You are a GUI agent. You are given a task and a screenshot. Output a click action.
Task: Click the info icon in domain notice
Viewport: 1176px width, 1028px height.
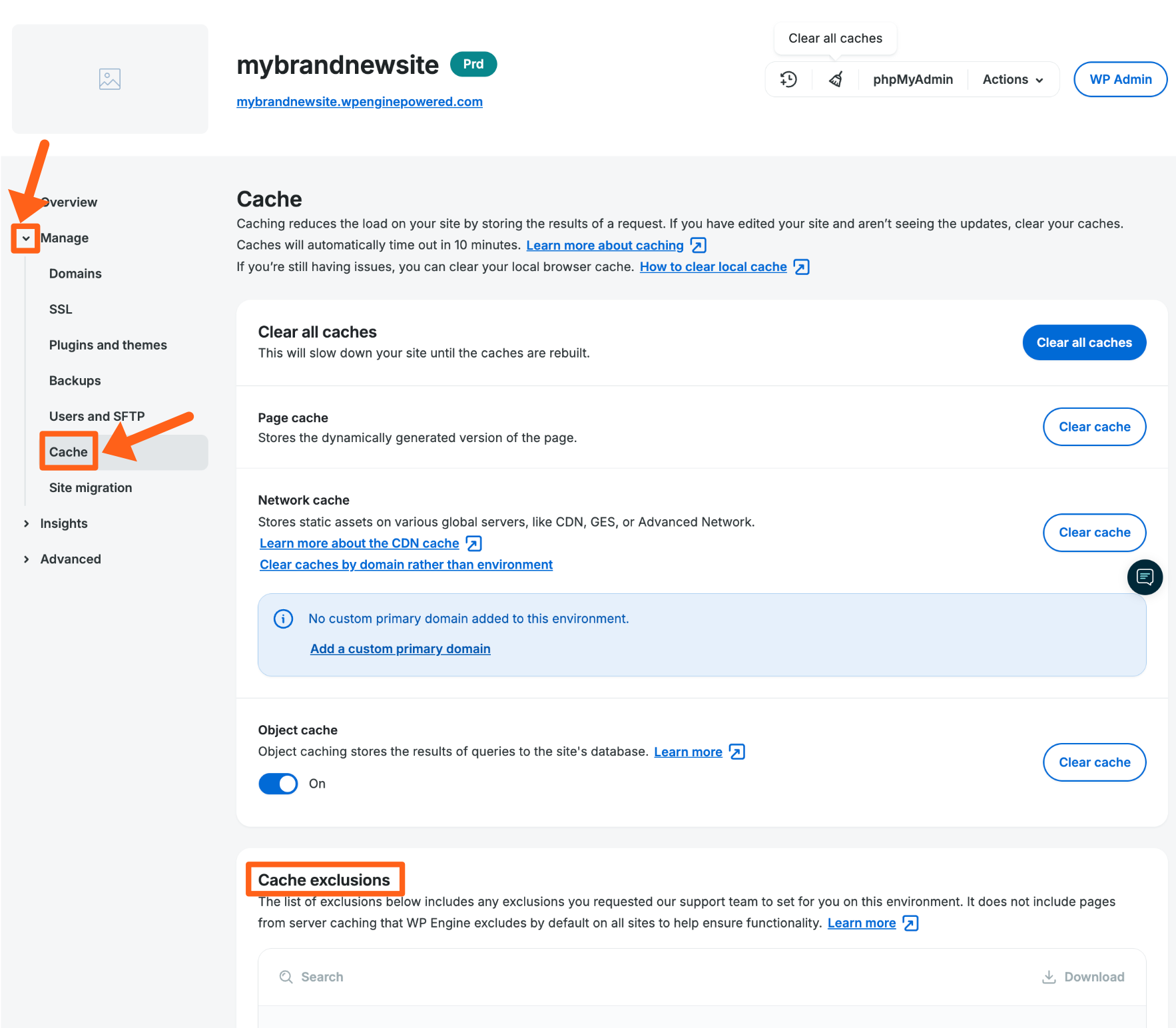283,619
